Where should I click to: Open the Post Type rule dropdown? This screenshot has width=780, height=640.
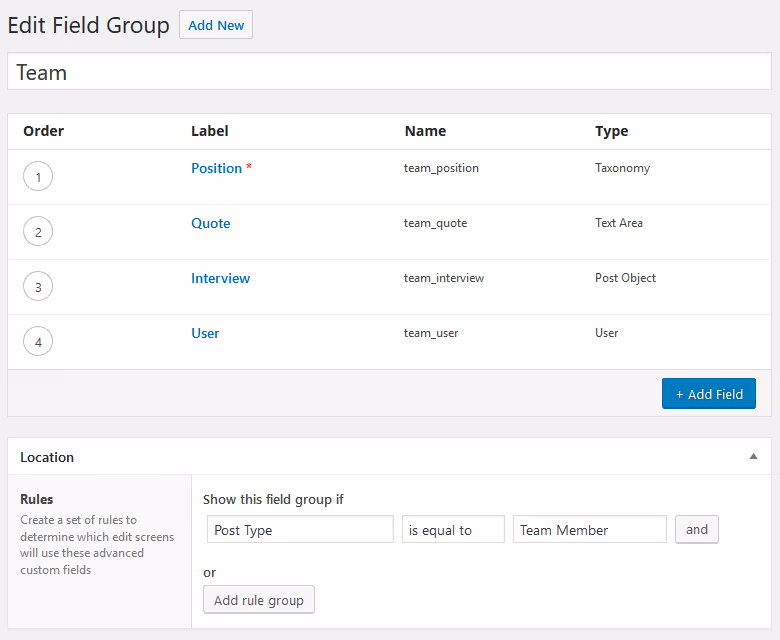[300, 530]
